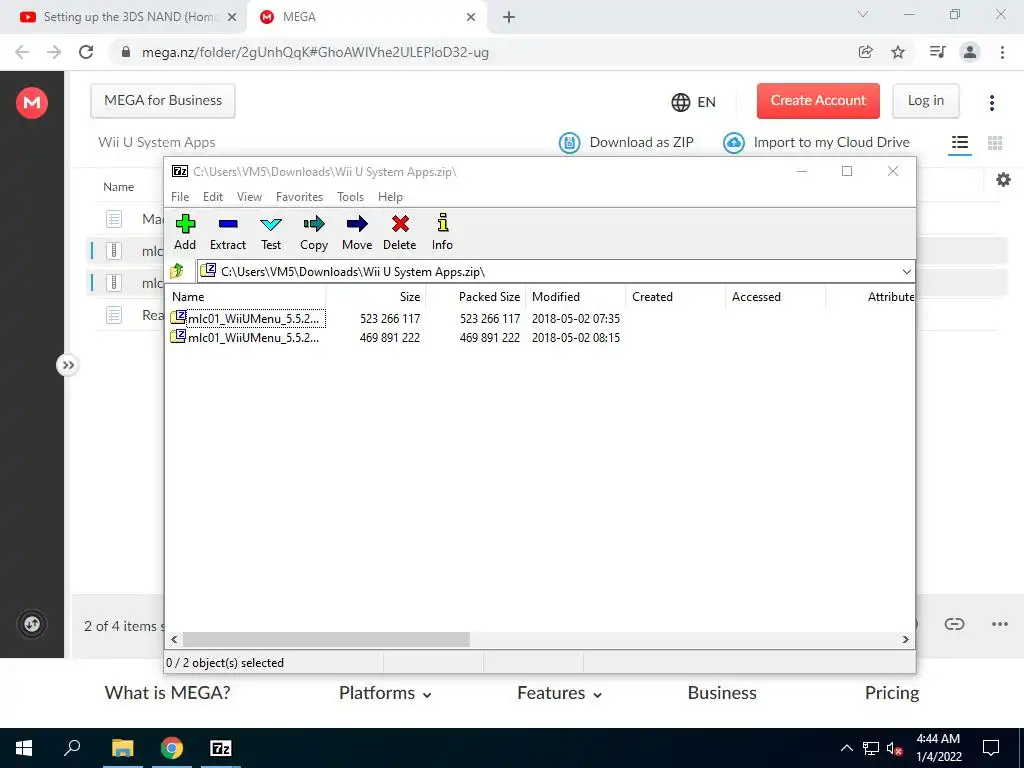The height and width of the screenshot is (768, 1024).
Task: Expand the 7-Zip address path dropdown
Action: pyautogui.click(x=906, y=272)
